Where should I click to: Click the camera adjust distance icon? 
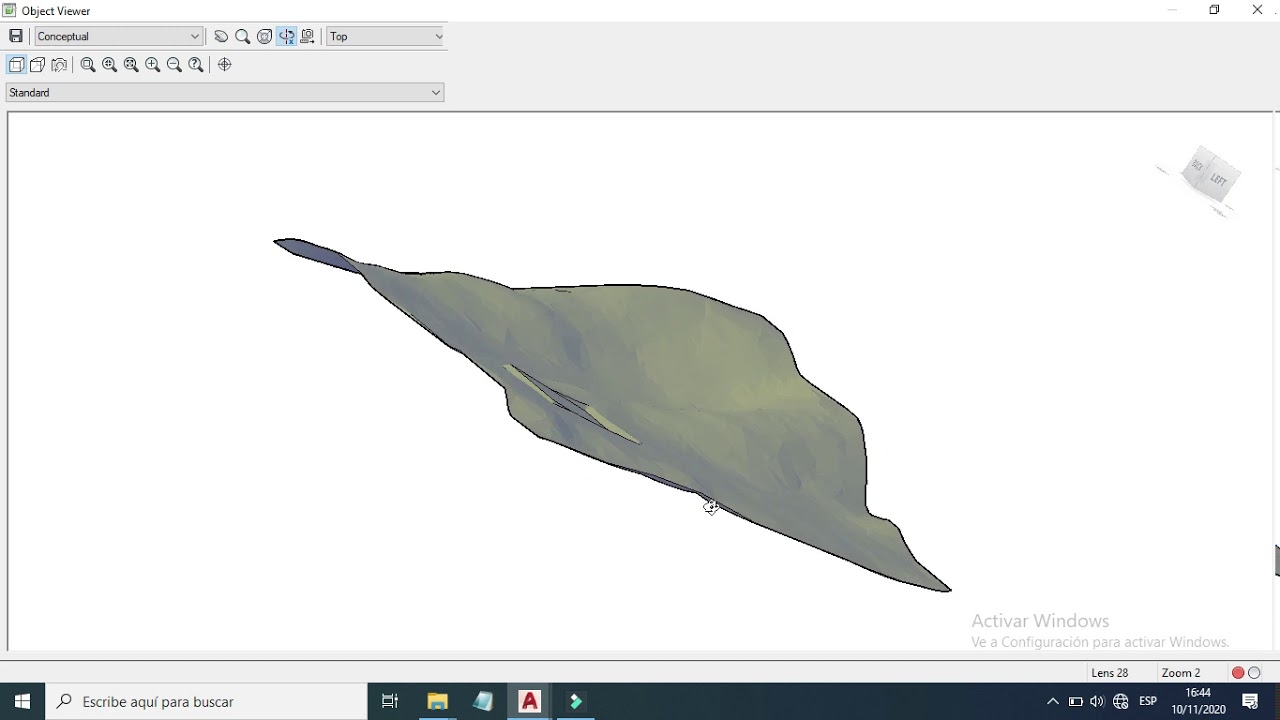pyautogui.click(x=308, y=36)
